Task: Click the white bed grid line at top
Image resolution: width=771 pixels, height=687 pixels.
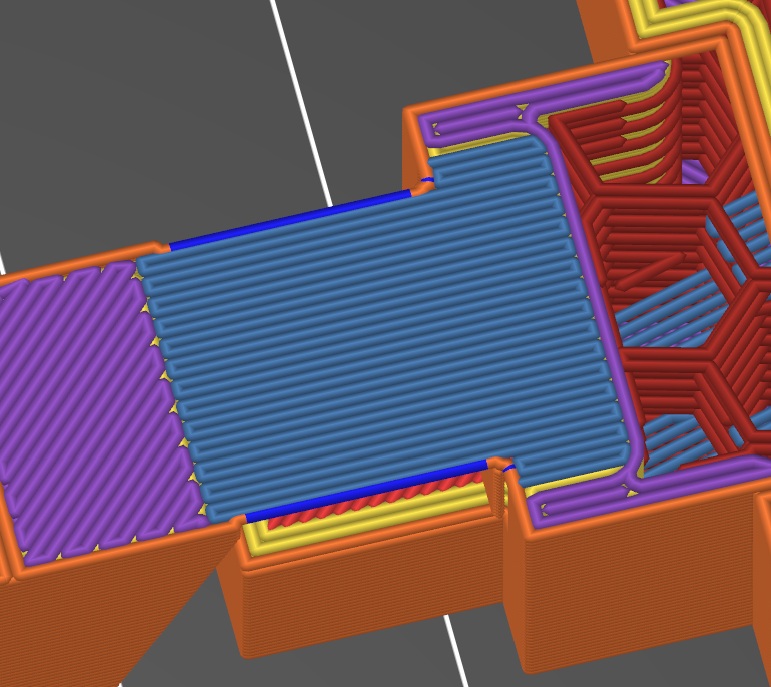Action: point(300,90)
